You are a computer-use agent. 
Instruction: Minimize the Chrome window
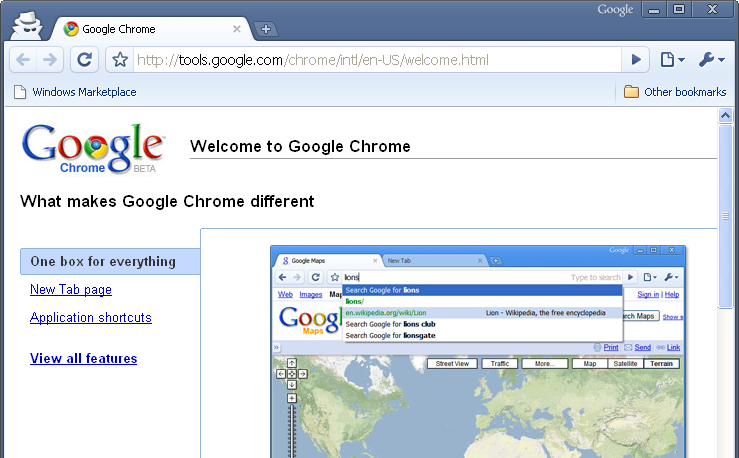coord(654,9)
